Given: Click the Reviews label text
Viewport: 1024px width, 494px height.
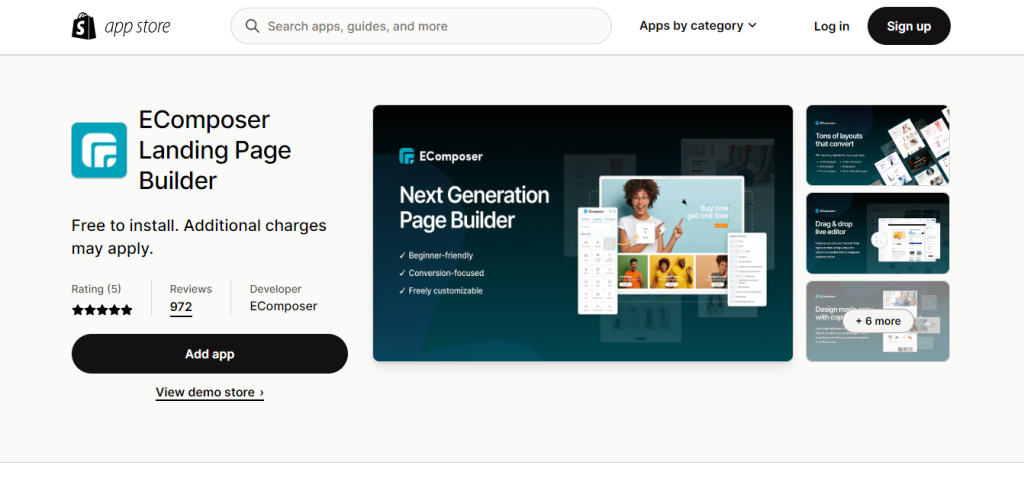Looking at the screenshot, I should click(191, 289).
